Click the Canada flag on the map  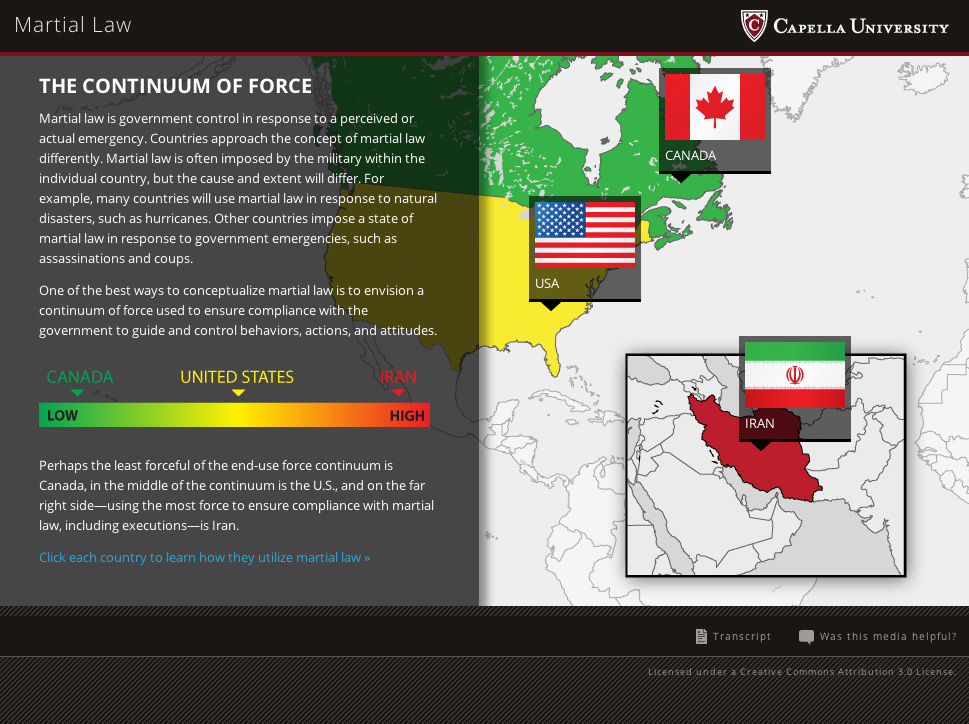click(714, 107)
